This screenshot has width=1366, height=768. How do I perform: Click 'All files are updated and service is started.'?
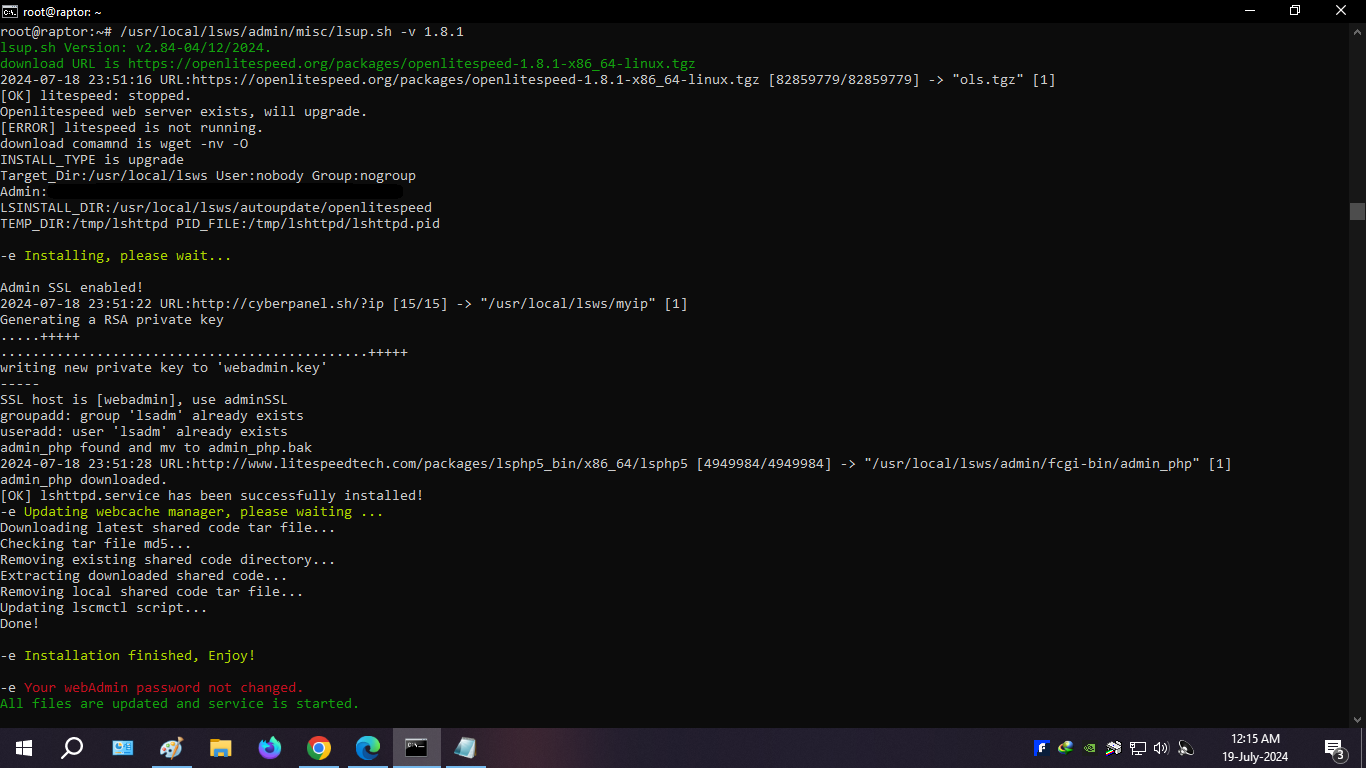click(x=180, y=704)
